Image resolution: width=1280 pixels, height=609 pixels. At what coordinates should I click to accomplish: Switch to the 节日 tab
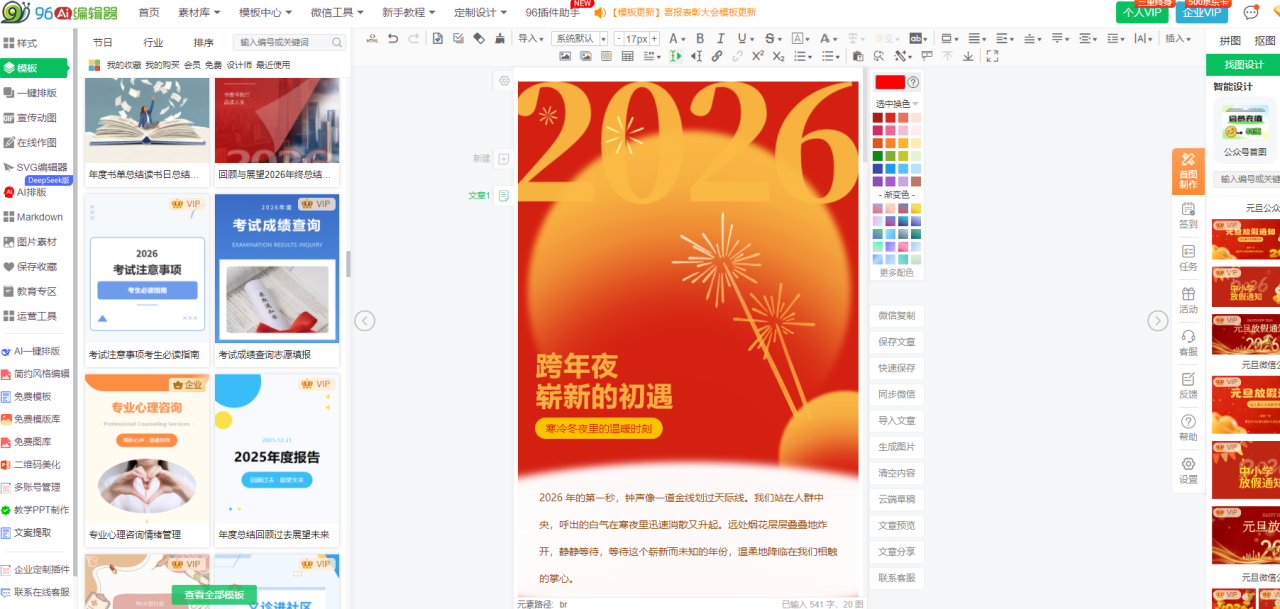pos(102,43)
